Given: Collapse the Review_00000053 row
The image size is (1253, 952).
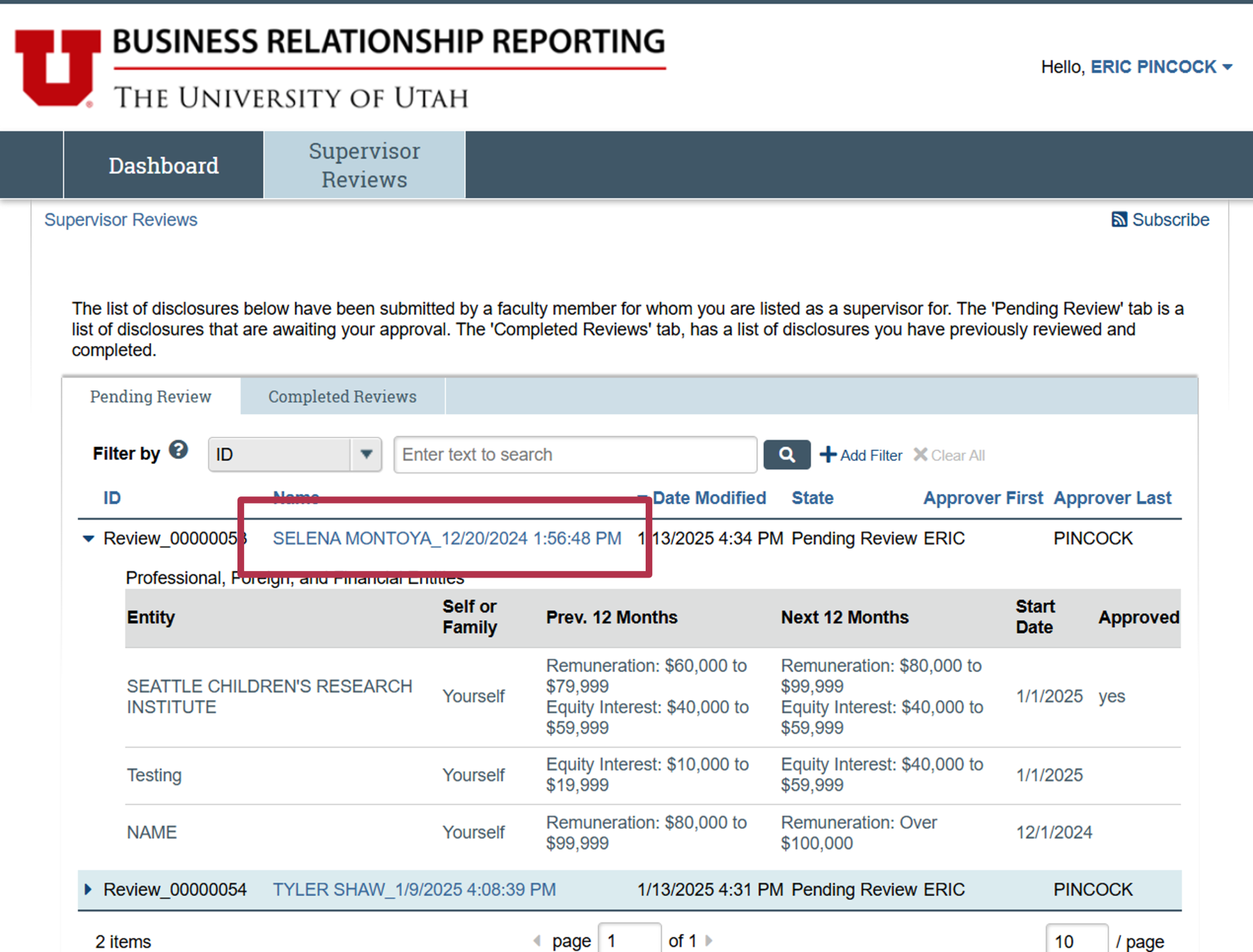Looking at the screenshot, I should point(88,539).
